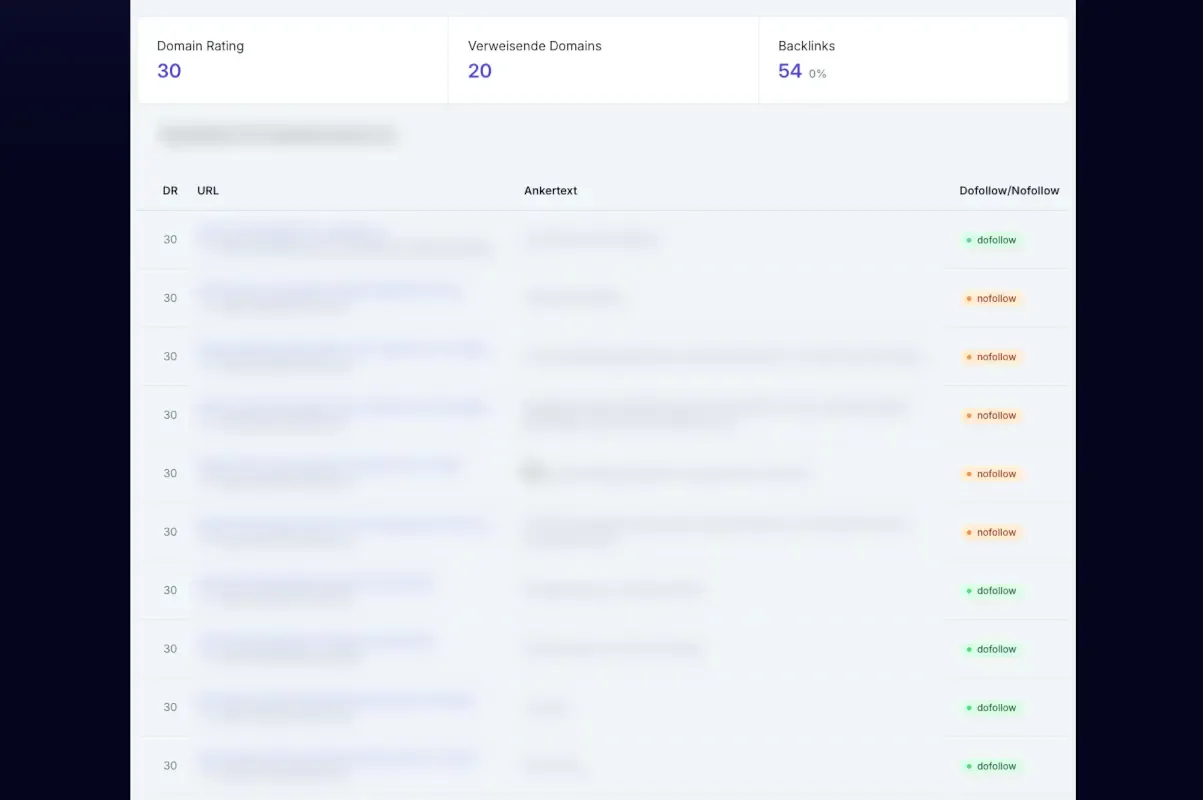Screen dimensions: 1203x800
Task: Click the green dofollow status dot in first row
Action: [970, 240]
